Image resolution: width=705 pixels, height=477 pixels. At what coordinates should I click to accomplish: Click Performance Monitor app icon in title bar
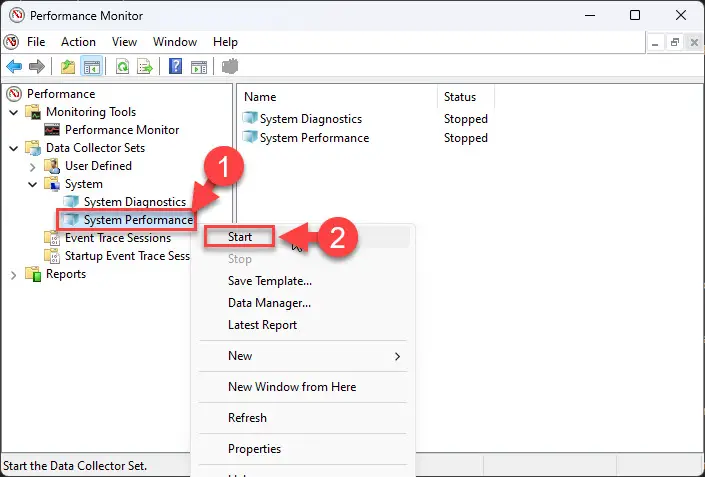16,15
